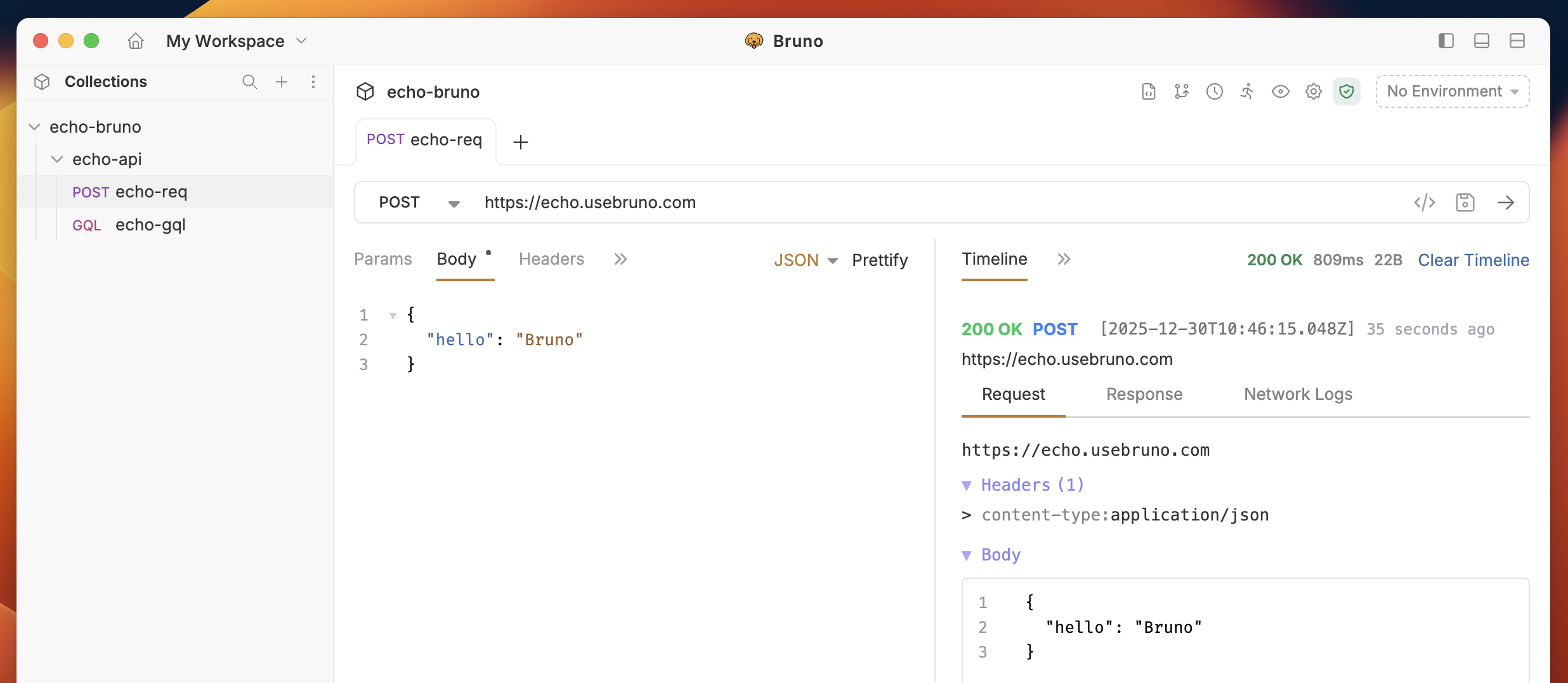Click the 22B response size

coord(1388,260)
